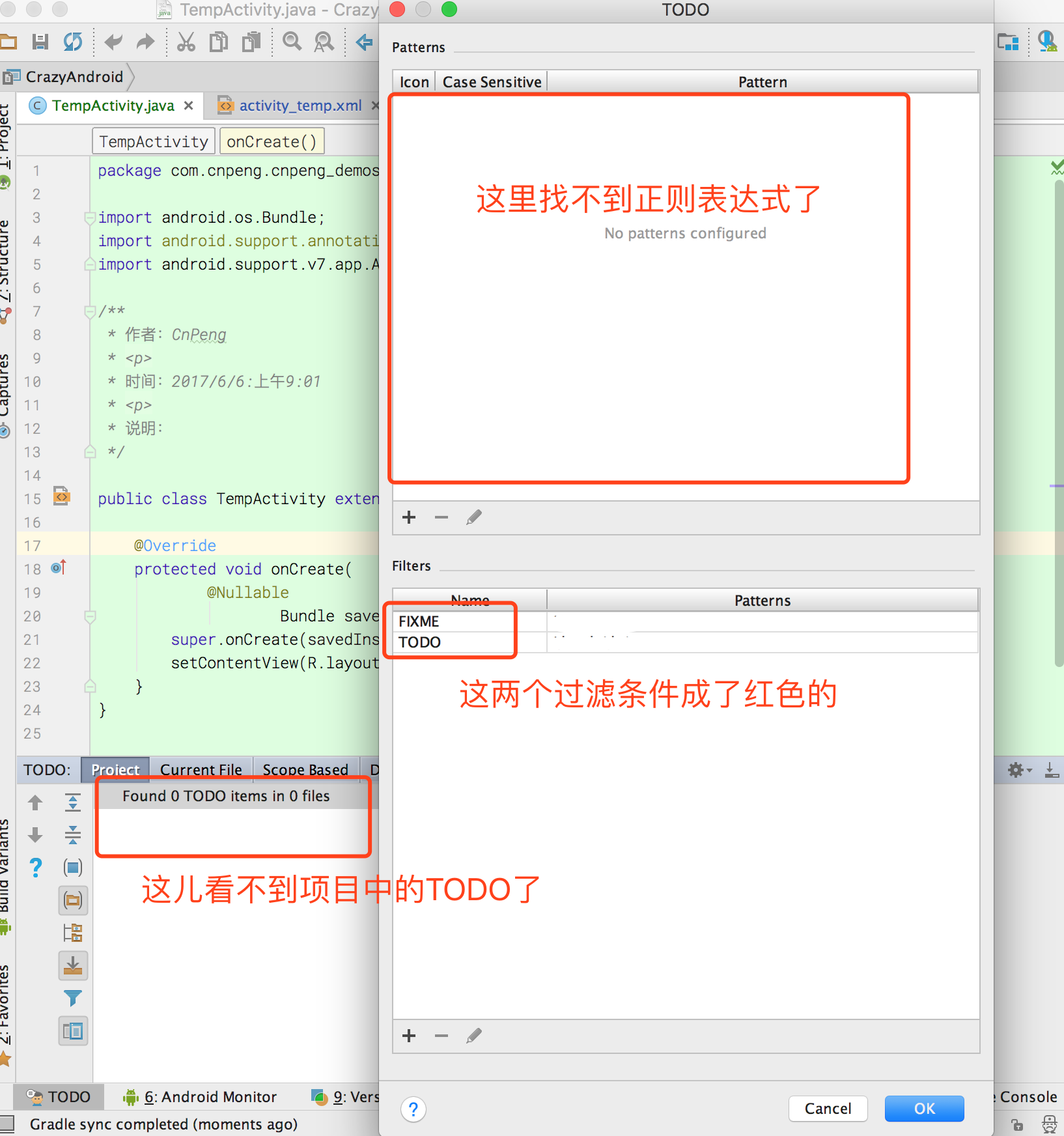
Task: Open the TODO dialog help button
Action: 413,1109
